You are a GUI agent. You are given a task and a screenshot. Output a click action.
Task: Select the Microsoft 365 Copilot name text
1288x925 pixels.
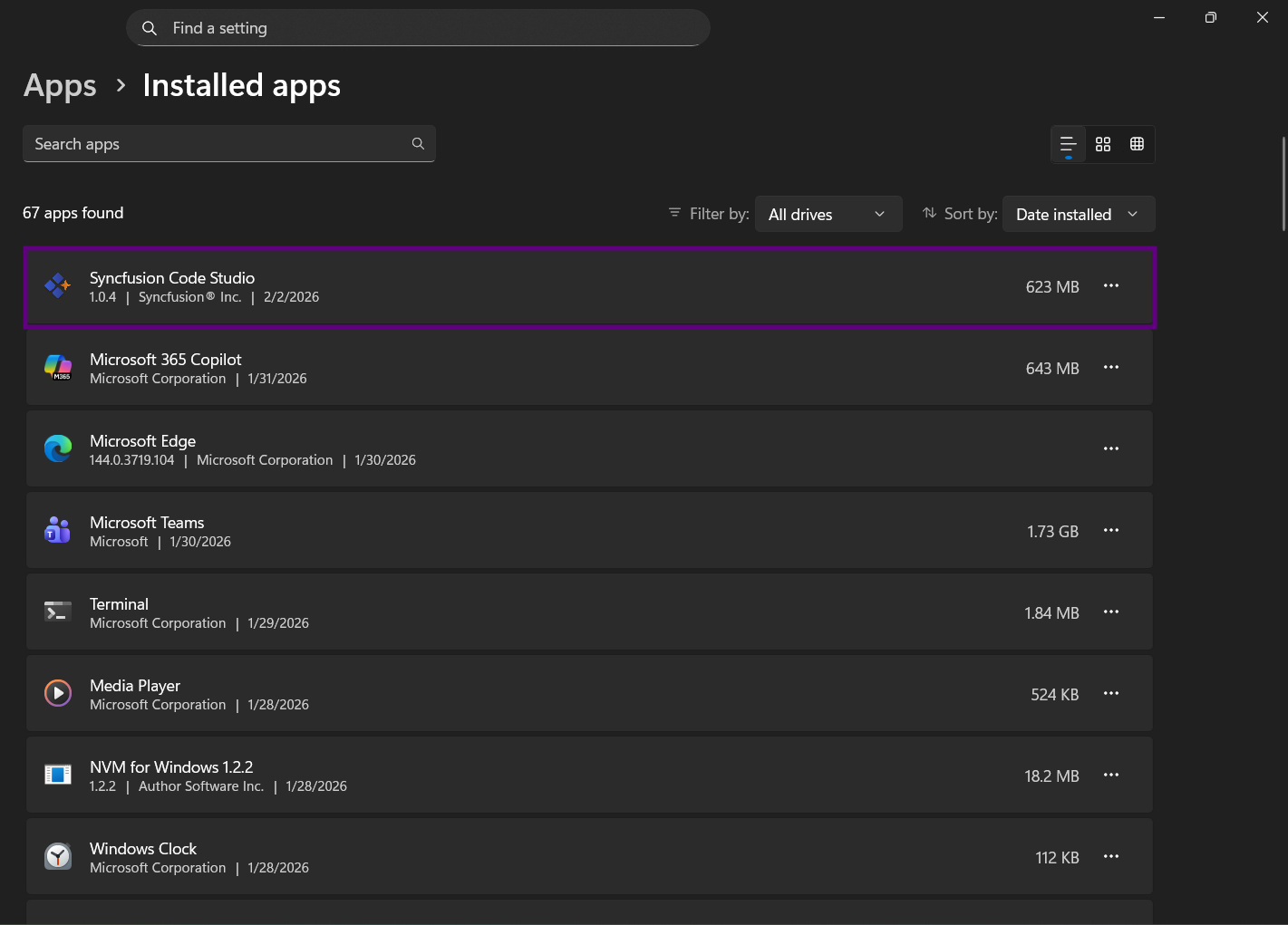[x=166, y=360]
